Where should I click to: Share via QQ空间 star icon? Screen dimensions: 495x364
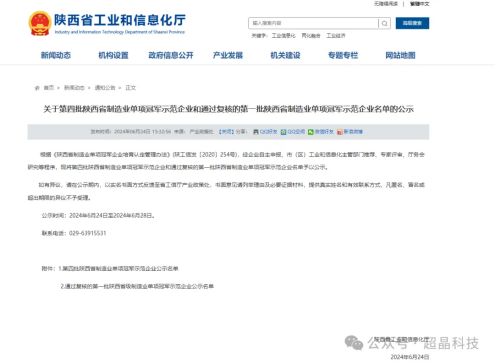tap(283, 132)
